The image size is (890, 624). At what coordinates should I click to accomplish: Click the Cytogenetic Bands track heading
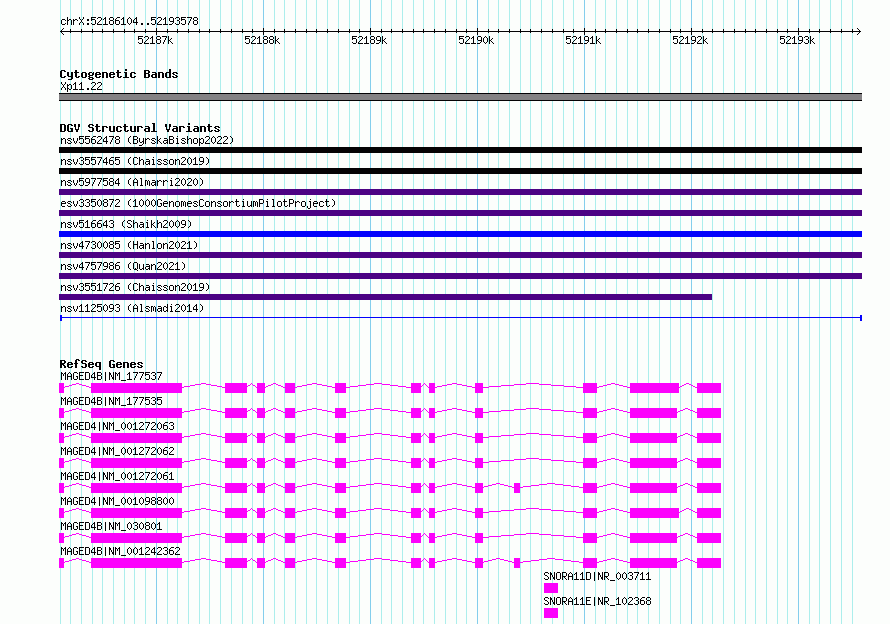119,74
